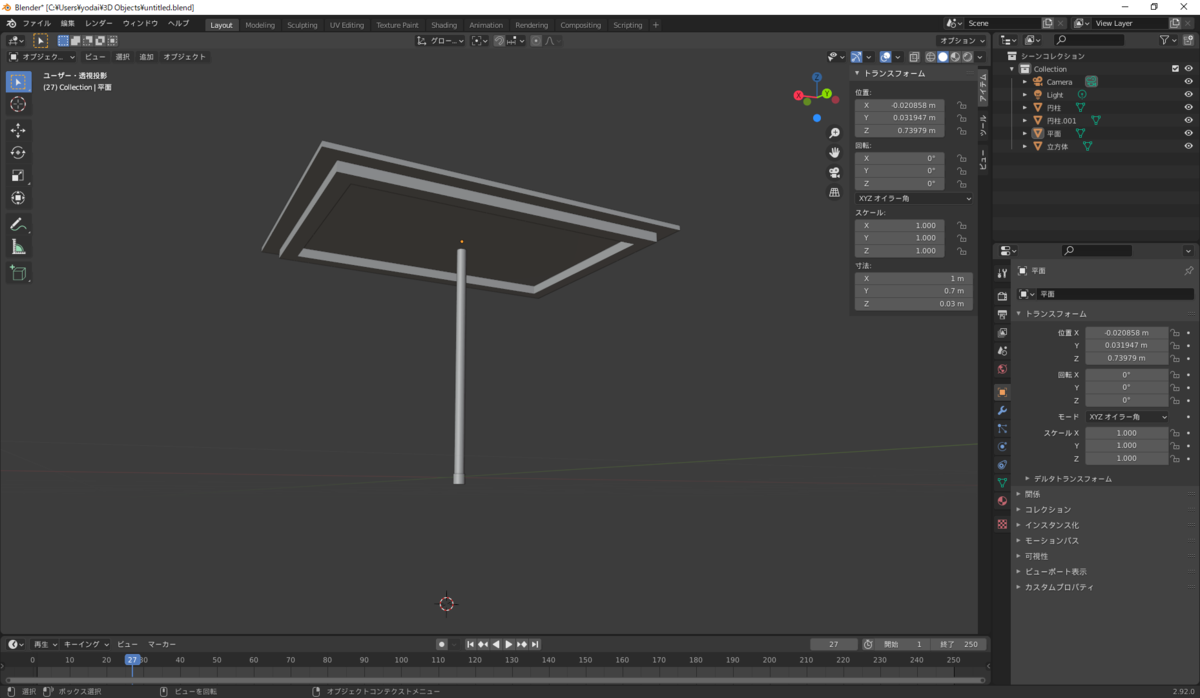
Task: Open the Material properties tab
Action: click(x=1002, y=501)
